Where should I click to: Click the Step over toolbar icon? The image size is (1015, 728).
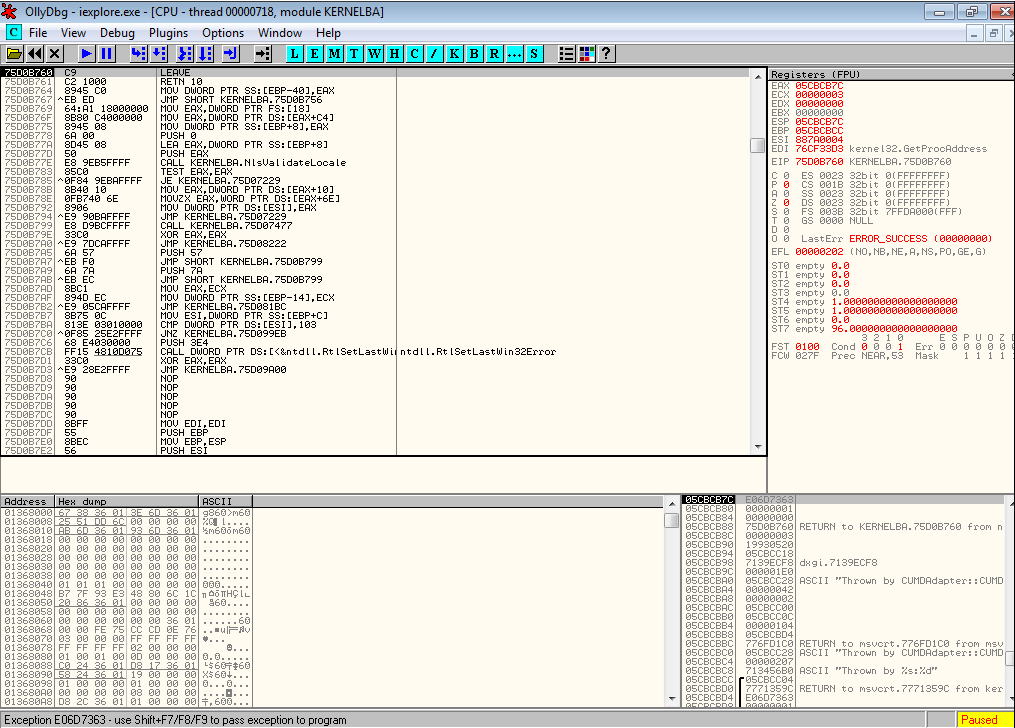tap(159, 54)
